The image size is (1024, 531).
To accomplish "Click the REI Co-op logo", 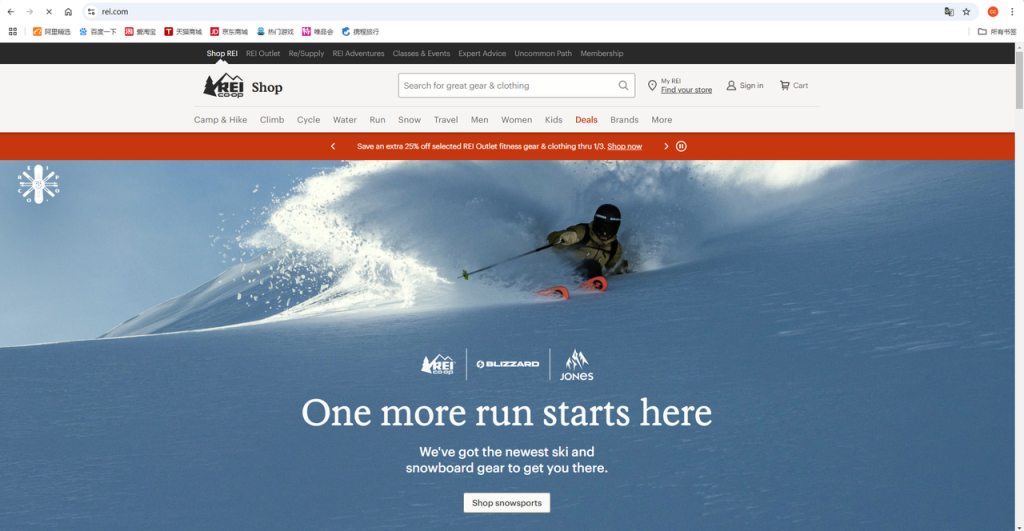I will click(223, 86).
